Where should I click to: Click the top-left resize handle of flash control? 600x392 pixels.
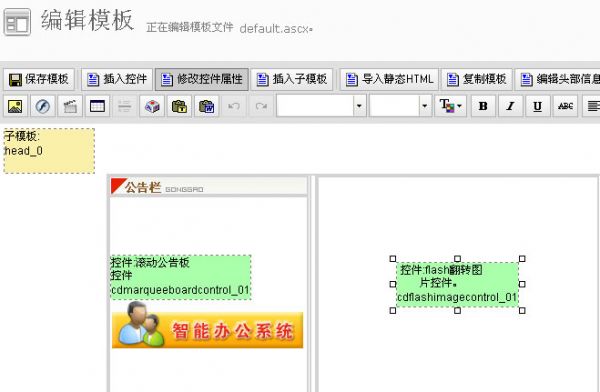(393, 259)
